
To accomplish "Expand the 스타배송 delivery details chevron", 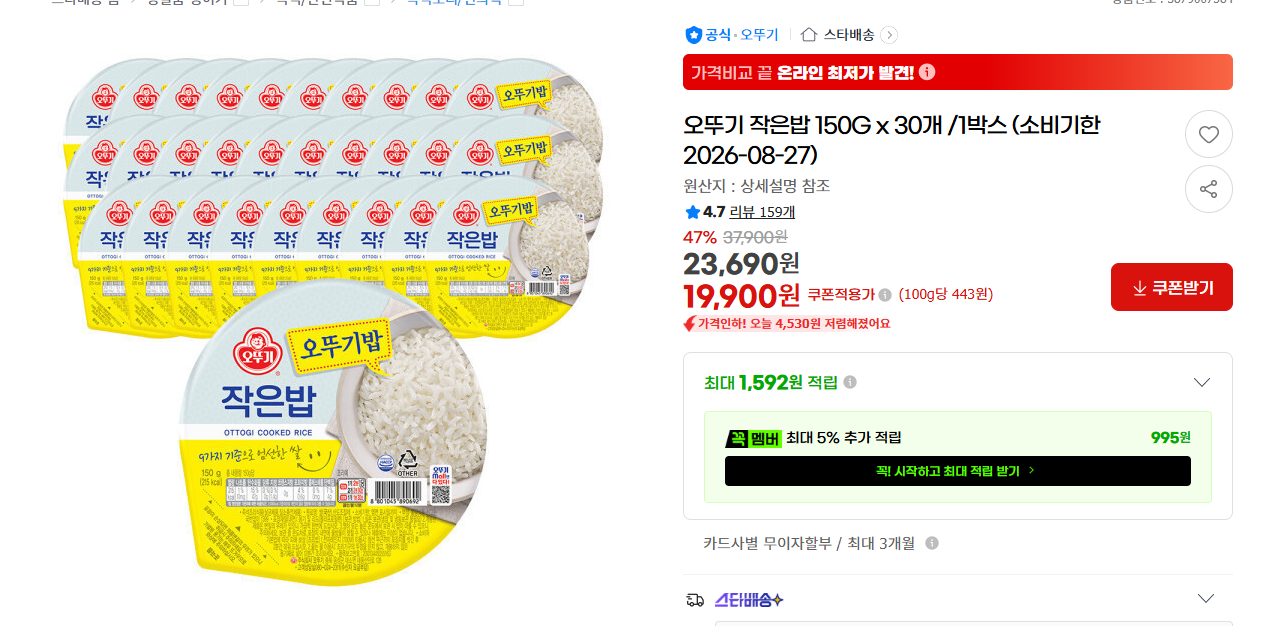I will [1206, 599].
